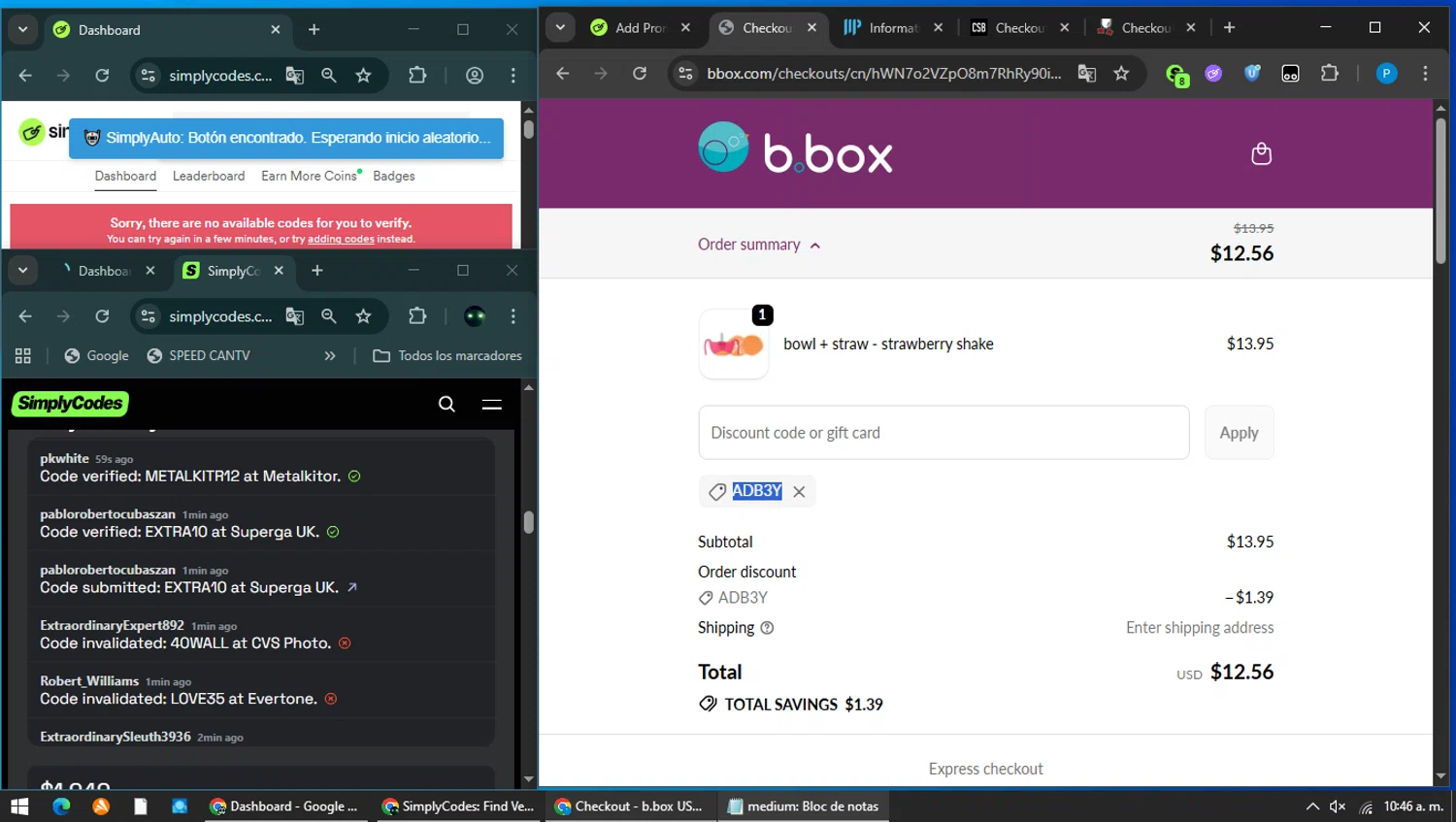The height and width of the screenshot is (822, 1456).
Task: Click the Robert_Williams username in feed
Action: [x=89, y=681]
